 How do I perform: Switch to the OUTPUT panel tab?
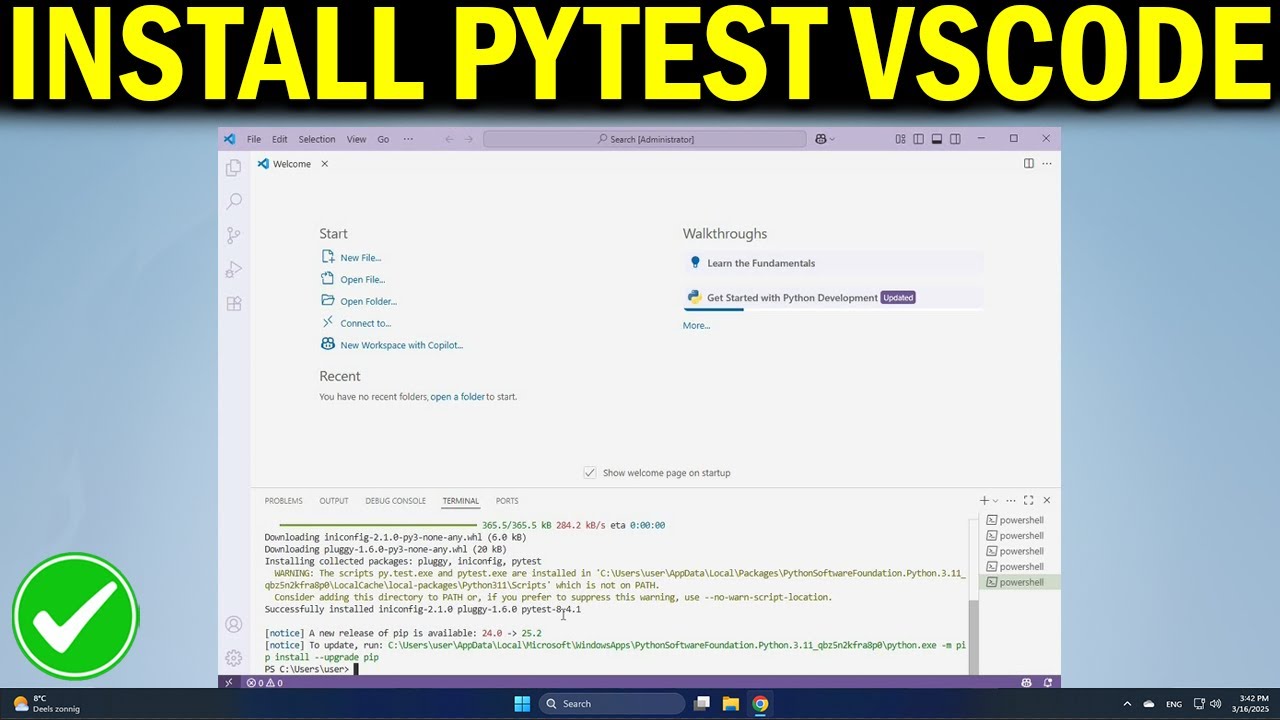[334, 501]
